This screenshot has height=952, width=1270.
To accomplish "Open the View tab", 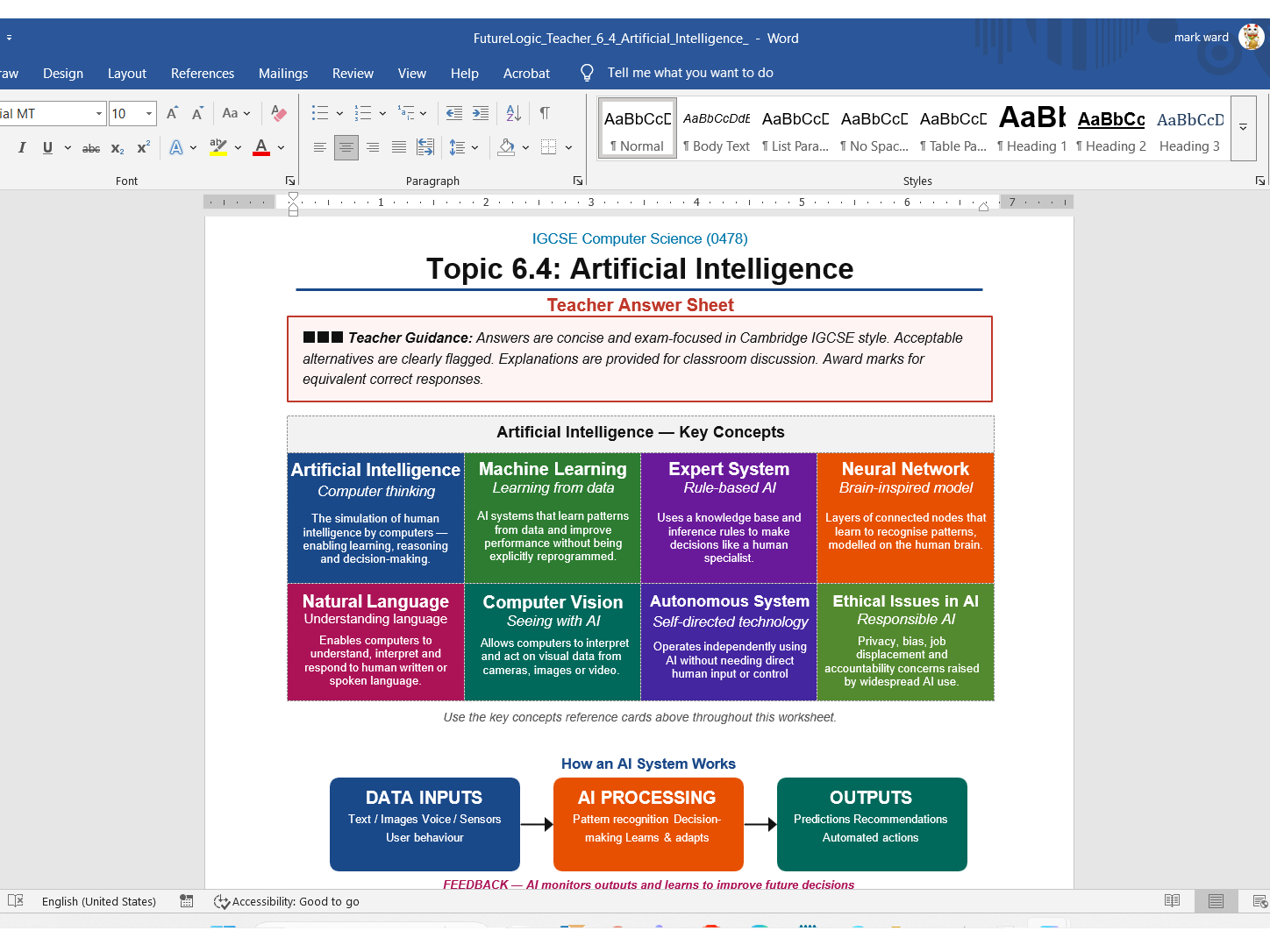I will 412,74.
